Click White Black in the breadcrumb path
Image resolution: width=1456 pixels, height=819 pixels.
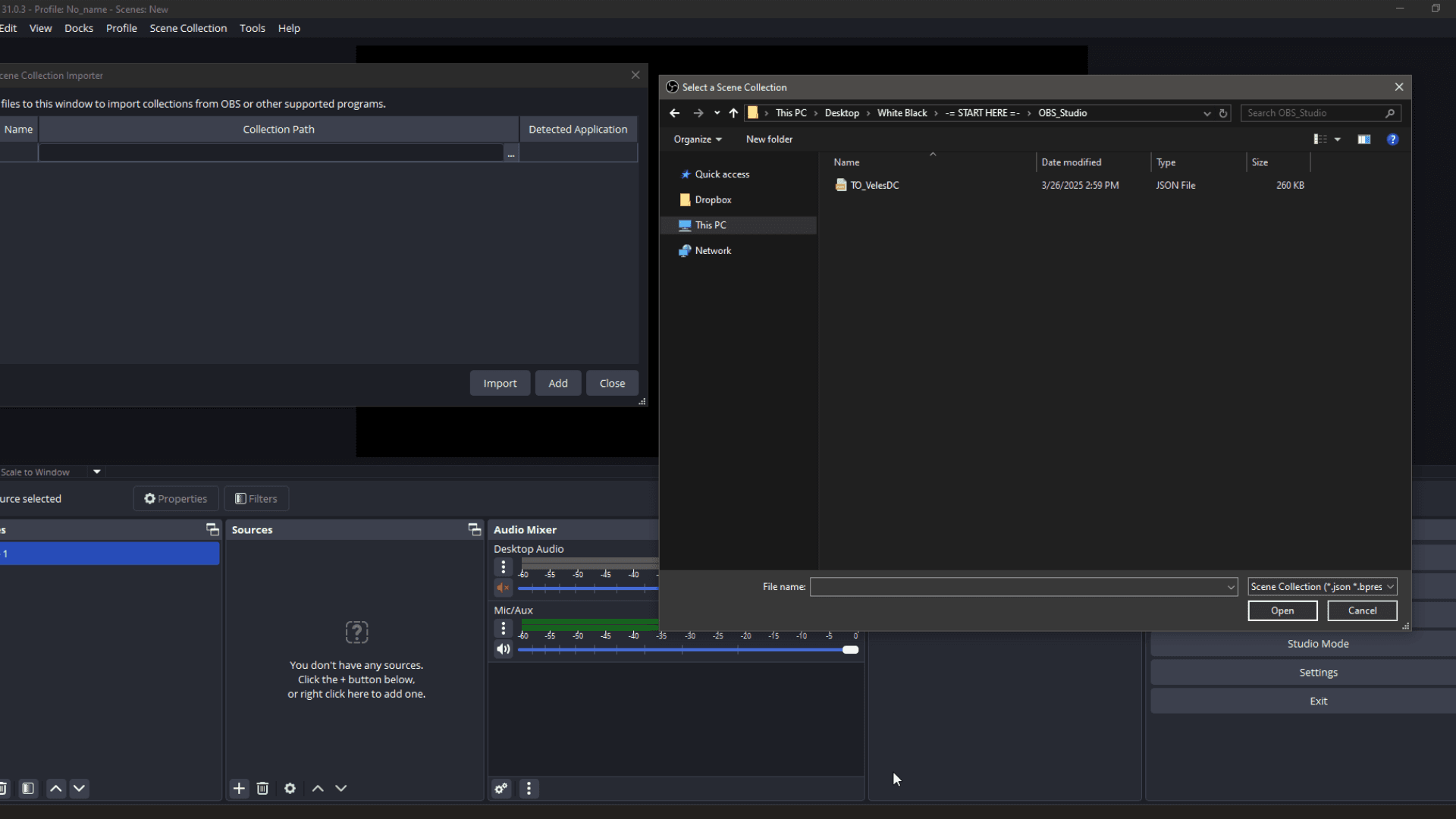(x=902, y=113)
